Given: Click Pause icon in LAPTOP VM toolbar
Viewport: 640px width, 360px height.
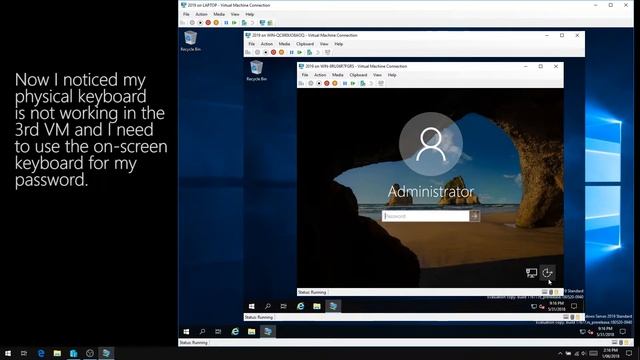Looking at the screenshot, I should (x=226, y=22).
